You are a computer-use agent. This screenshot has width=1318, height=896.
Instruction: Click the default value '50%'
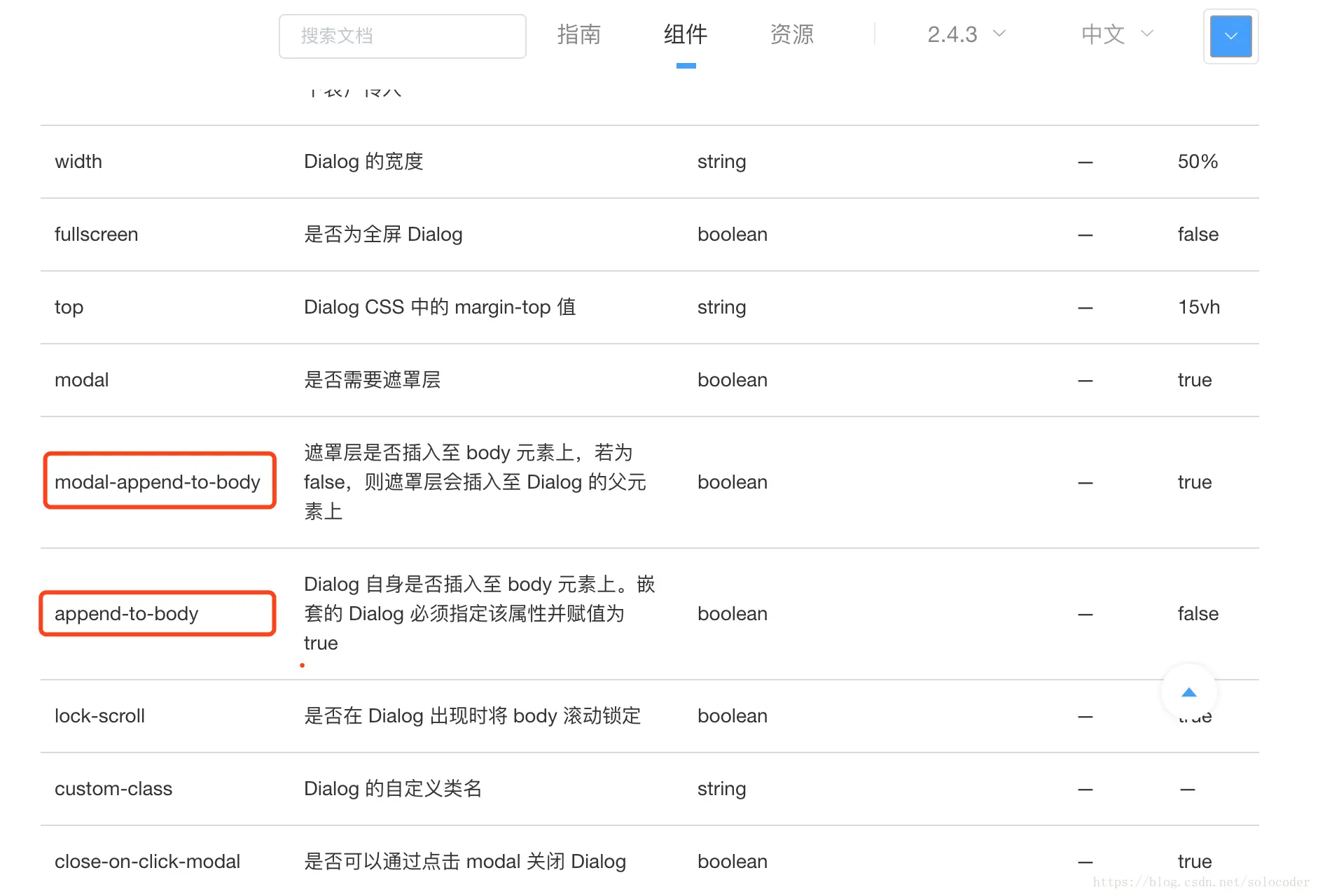pyautogui.click(x=1198, y=162)
